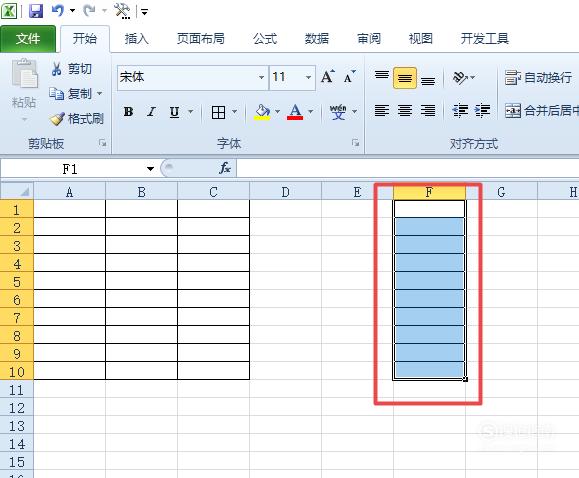Open the 宋体 font name dropdown
Viewport: 579px width, 478px height.
[x=261, y=77]
